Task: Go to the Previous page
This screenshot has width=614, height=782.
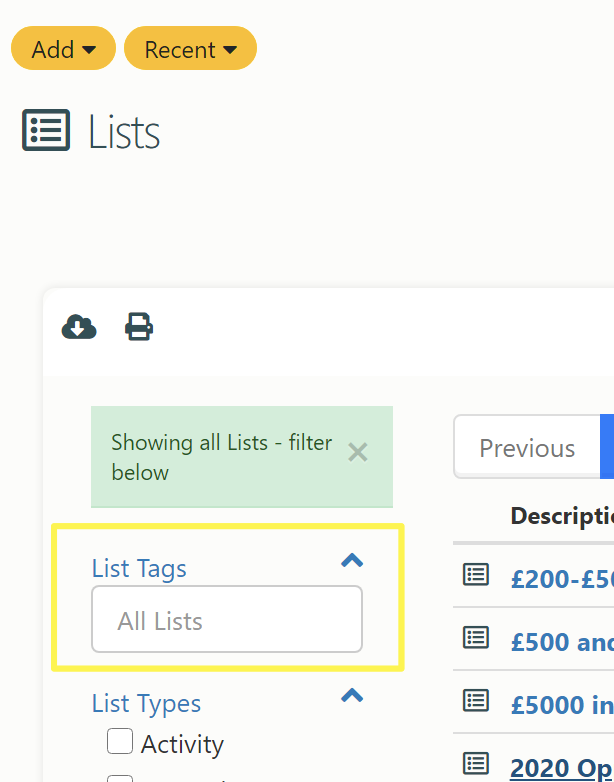Action: click(x=527, y=447)
